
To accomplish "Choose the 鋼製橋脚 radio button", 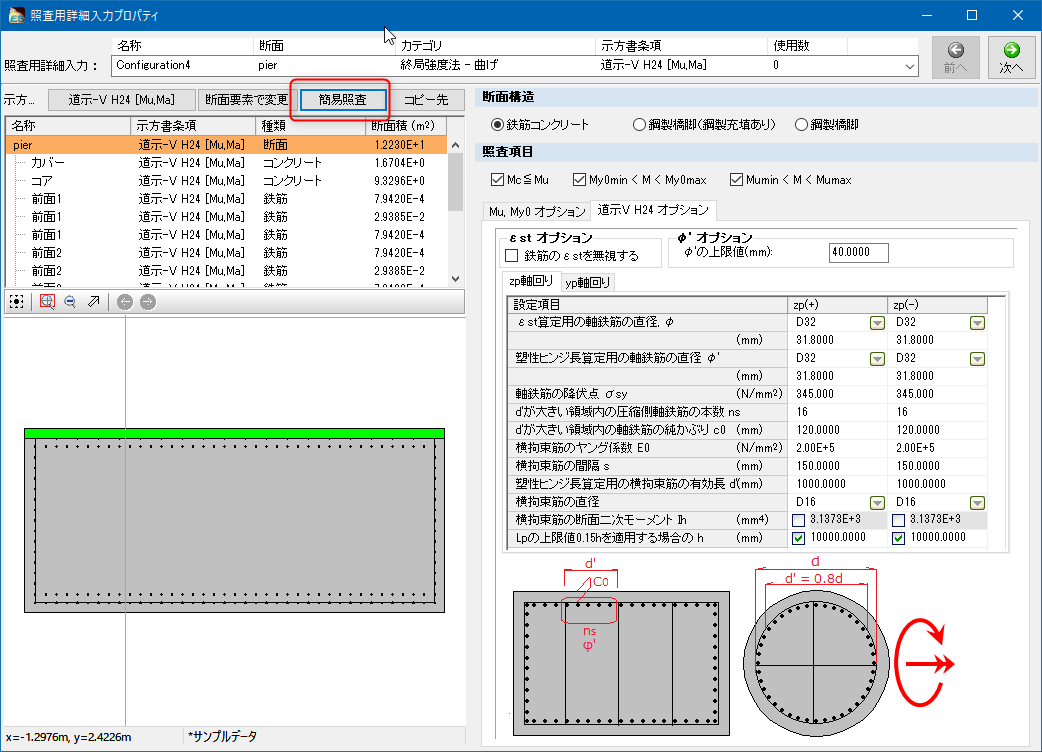I will pyautogui.click(x=801, y=125).
